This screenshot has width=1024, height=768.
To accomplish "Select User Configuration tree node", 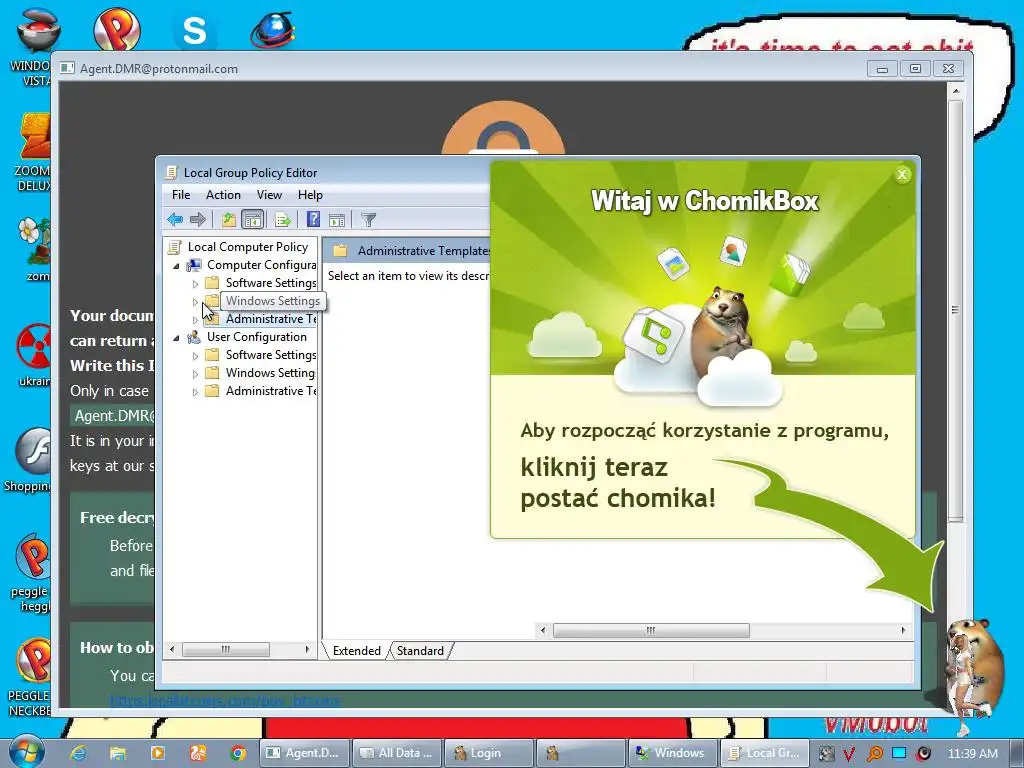I will [257, 337].
